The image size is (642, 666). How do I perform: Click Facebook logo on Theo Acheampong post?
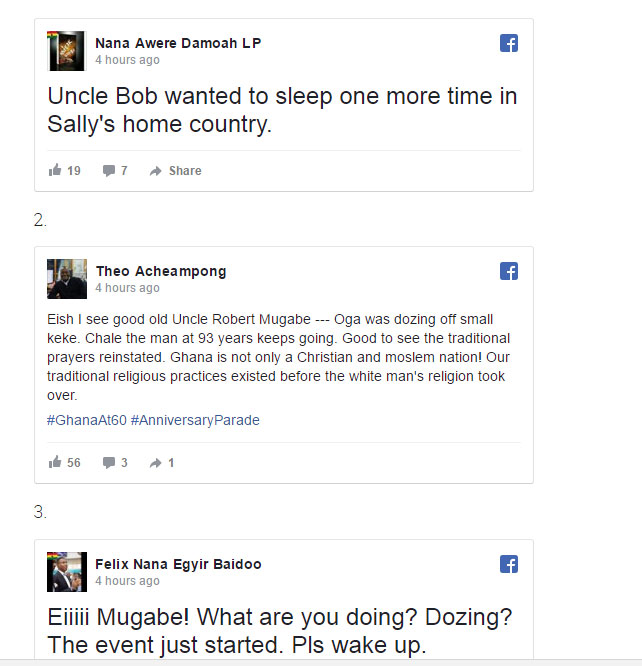click(x=508, y=271)
